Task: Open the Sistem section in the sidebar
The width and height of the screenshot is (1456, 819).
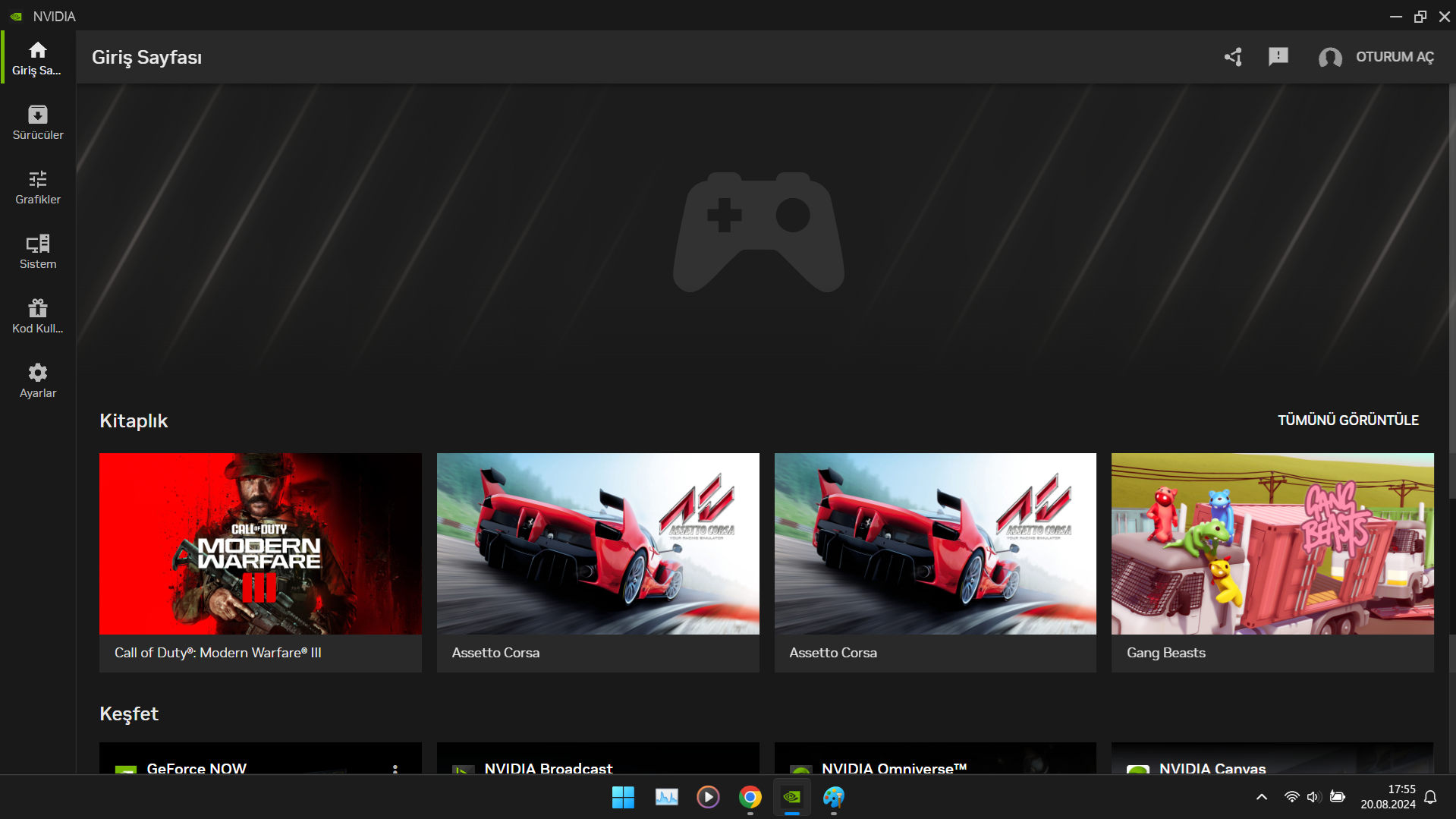Action: 37,251
